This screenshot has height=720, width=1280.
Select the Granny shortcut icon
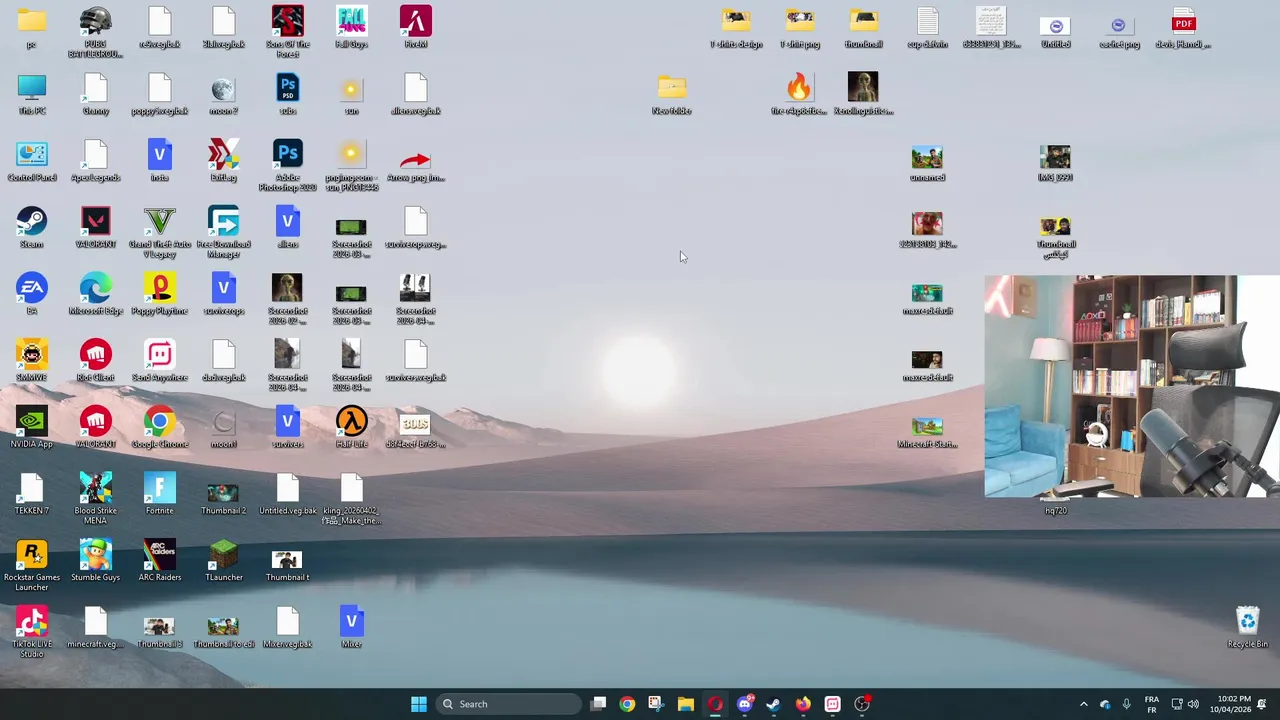click(95, 95)
